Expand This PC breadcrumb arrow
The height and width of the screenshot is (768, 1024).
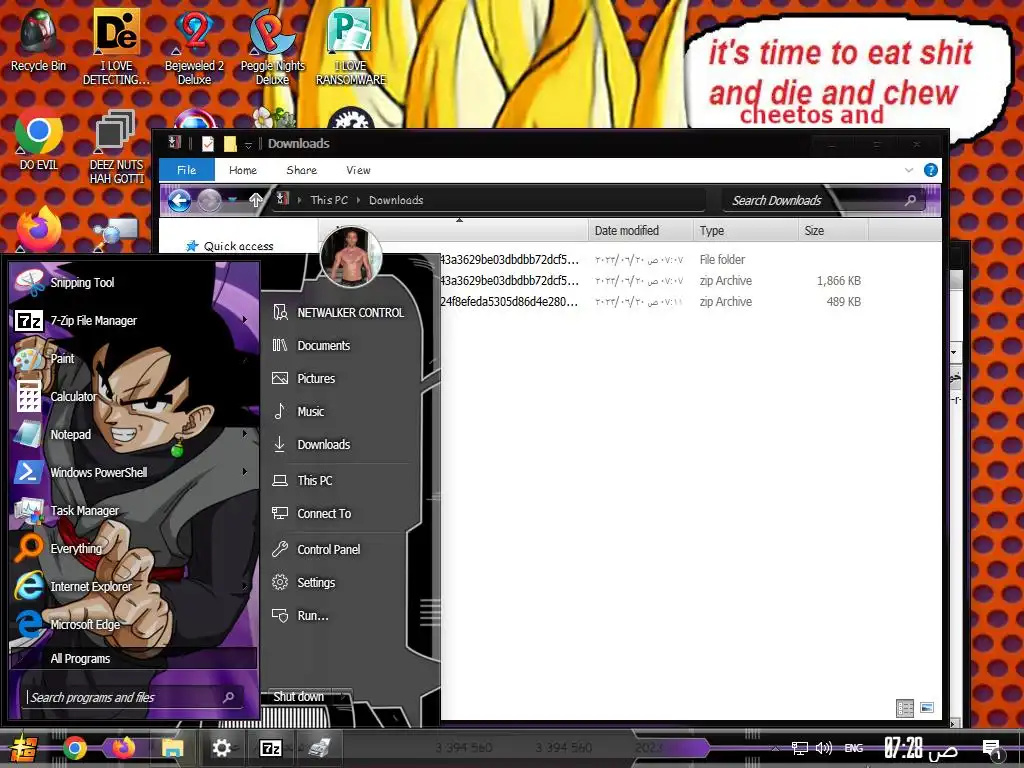pos(358,200)
